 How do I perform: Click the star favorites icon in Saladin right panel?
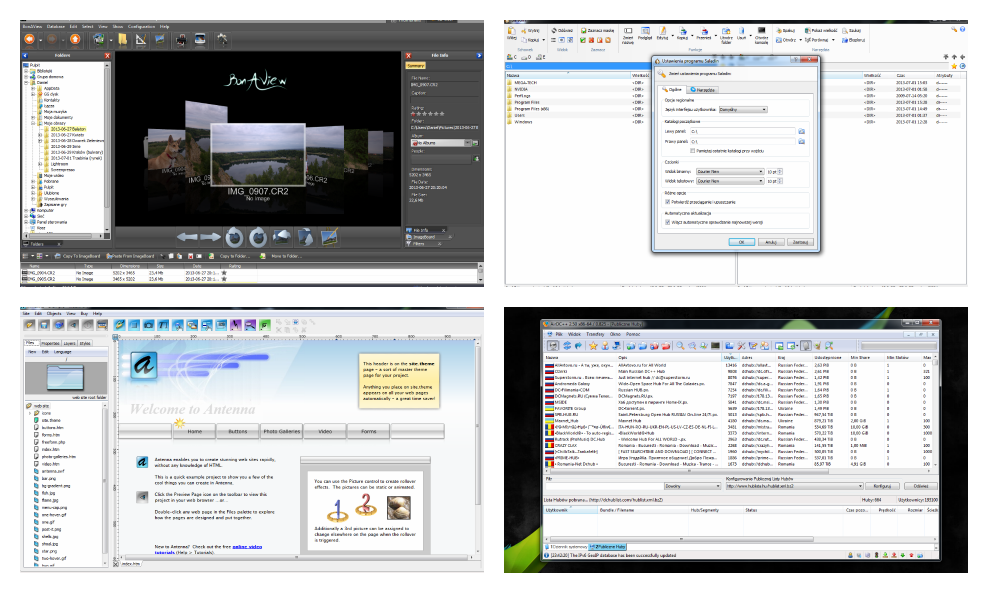pyautogui.click(x=955, y=66)
